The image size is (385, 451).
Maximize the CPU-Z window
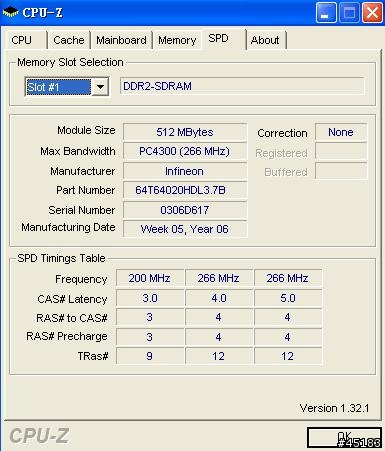(349, 13)
